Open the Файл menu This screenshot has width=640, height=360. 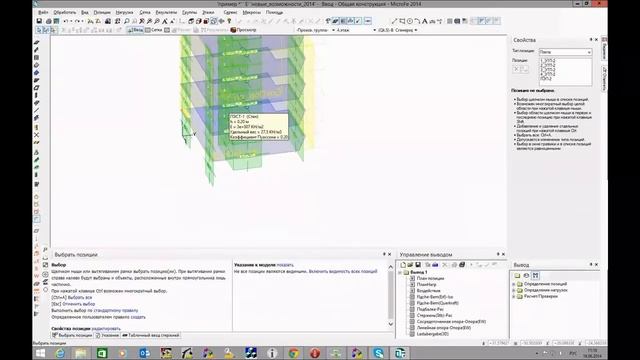pos(43,13)
